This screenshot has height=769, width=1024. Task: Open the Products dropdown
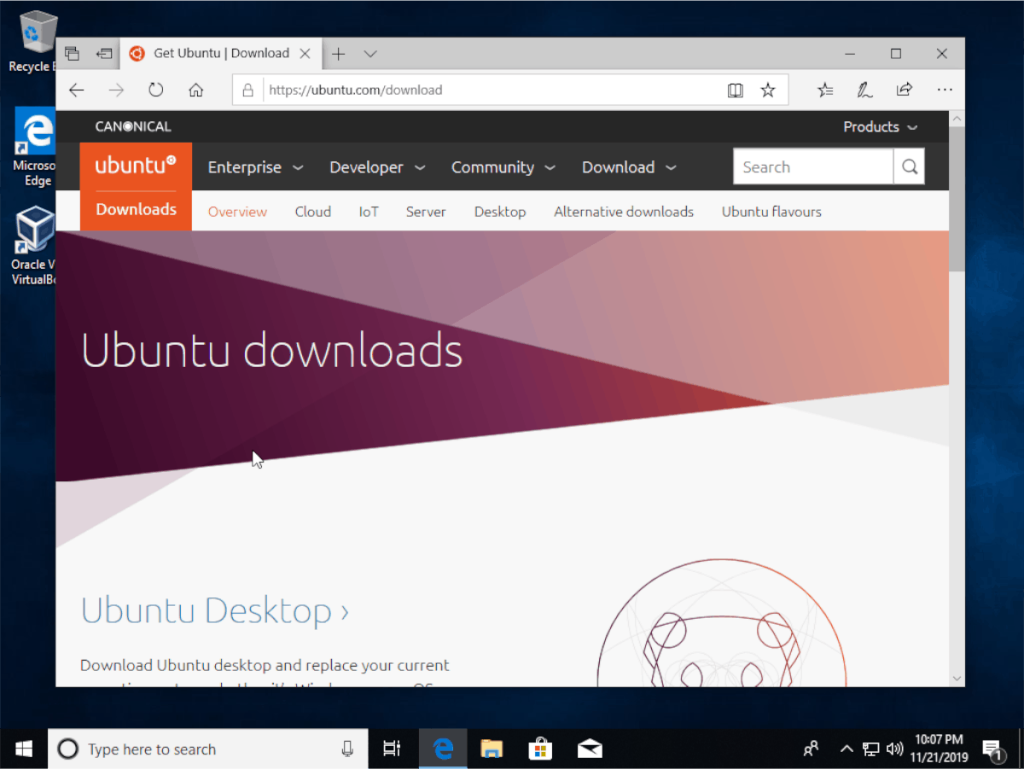879,127
